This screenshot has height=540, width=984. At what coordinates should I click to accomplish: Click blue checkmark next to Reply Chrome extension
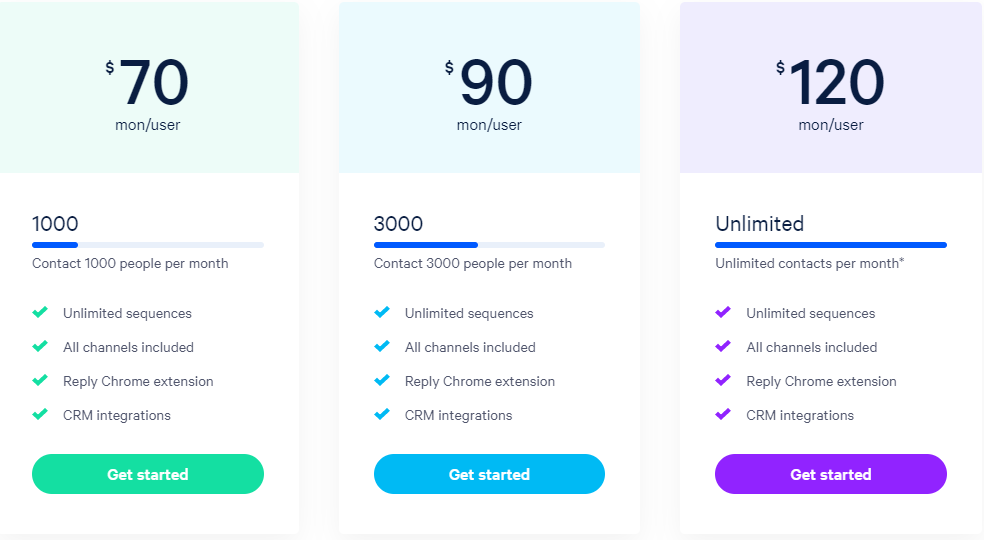382,380
